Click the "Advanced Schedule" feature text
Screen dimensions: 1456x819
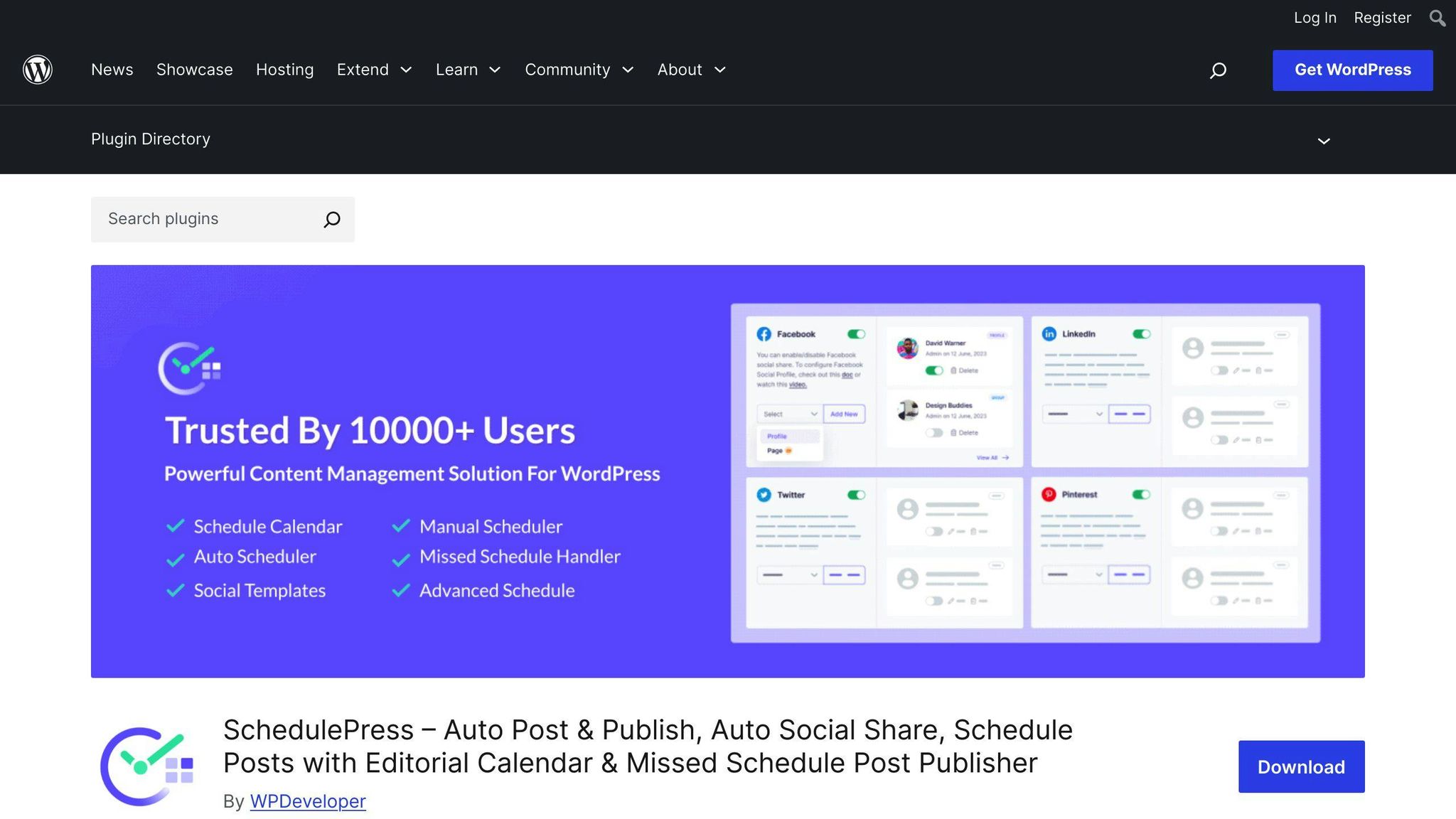[497, 591]
